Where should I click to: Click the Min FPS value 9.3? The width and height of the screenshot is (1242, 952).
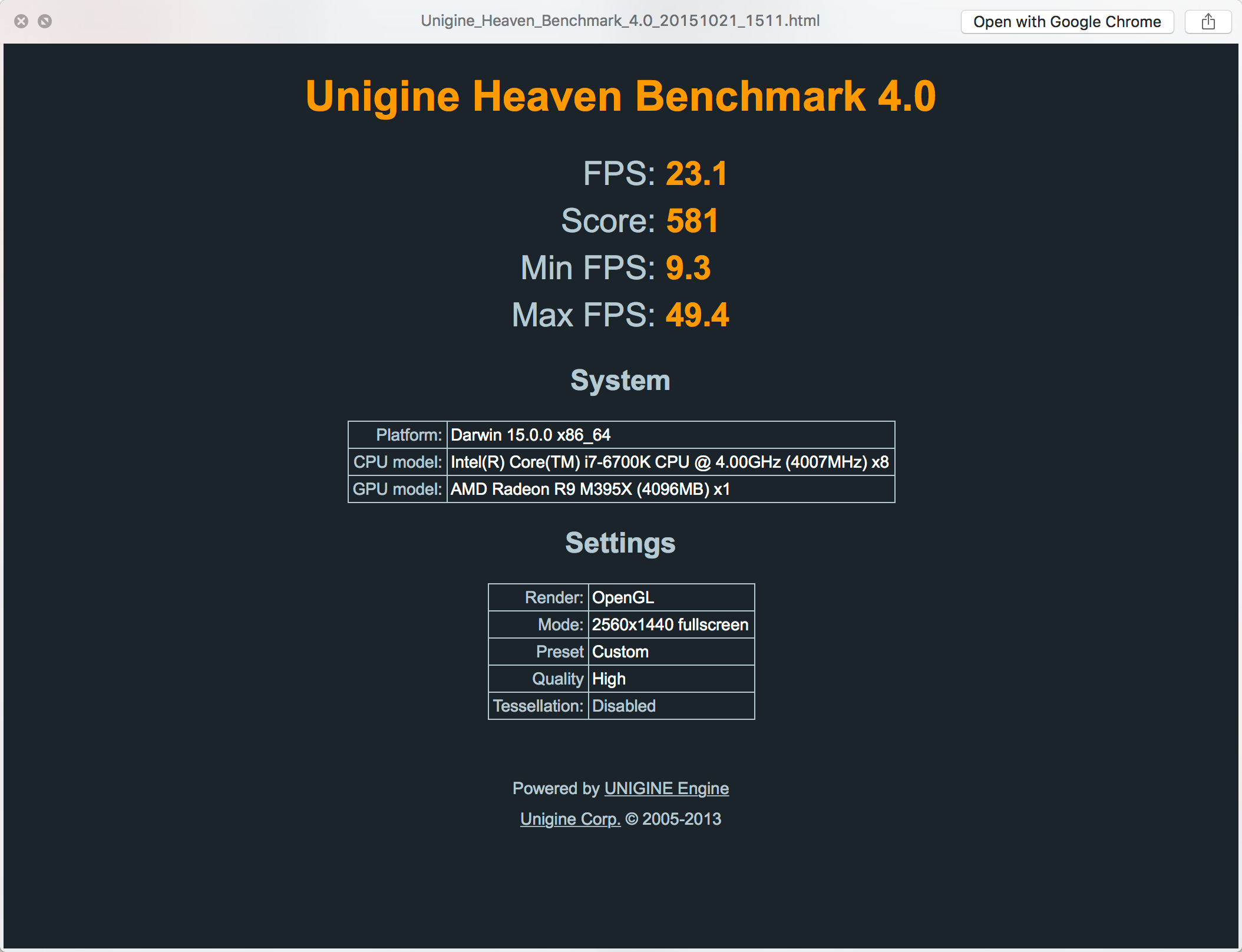pyautogui.click(x=688, y=268)
